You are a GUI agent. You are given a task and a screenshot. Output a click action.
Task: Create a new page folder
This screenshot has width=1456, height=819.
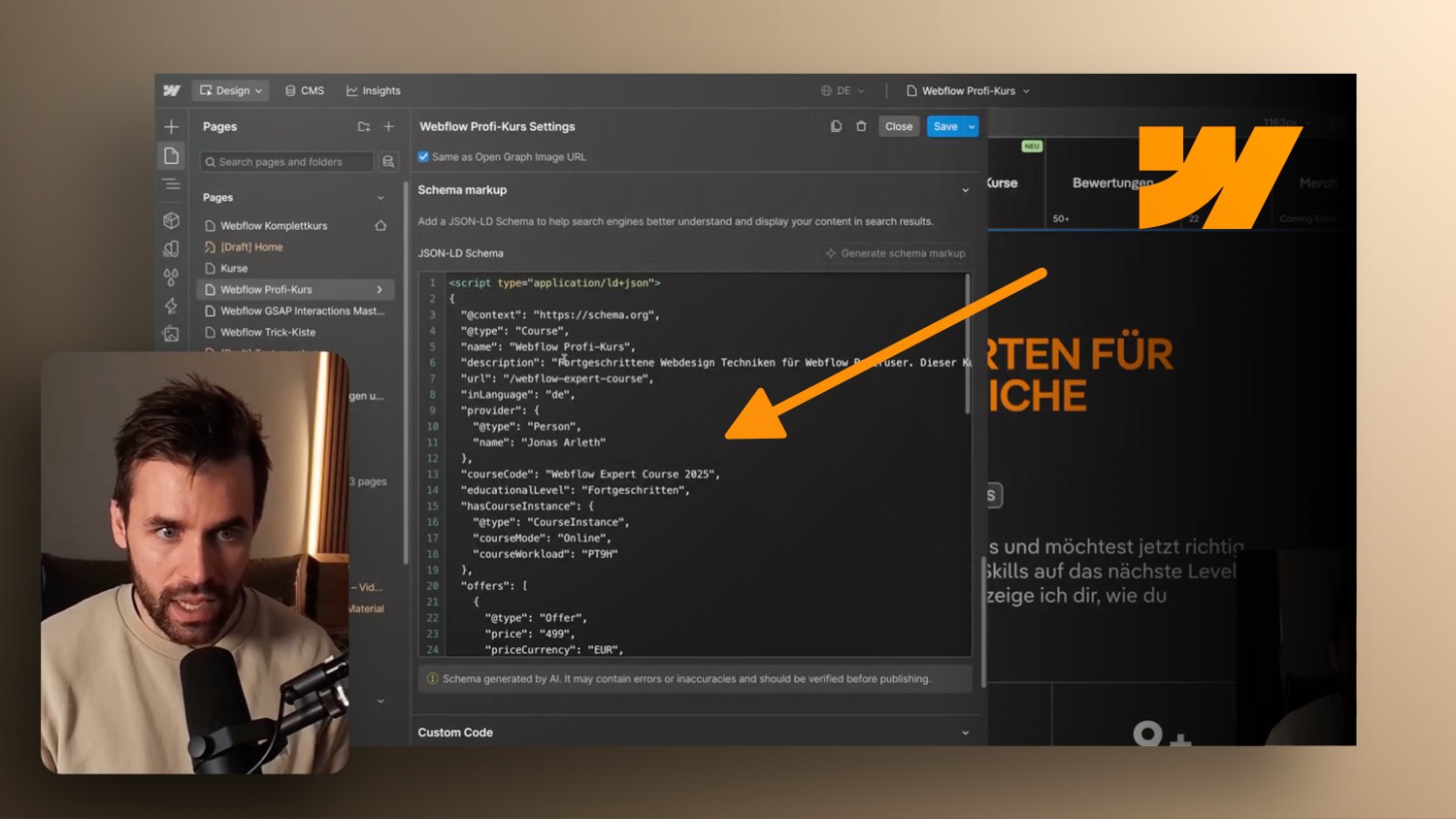pyautogui.click(x=364, y=127)
